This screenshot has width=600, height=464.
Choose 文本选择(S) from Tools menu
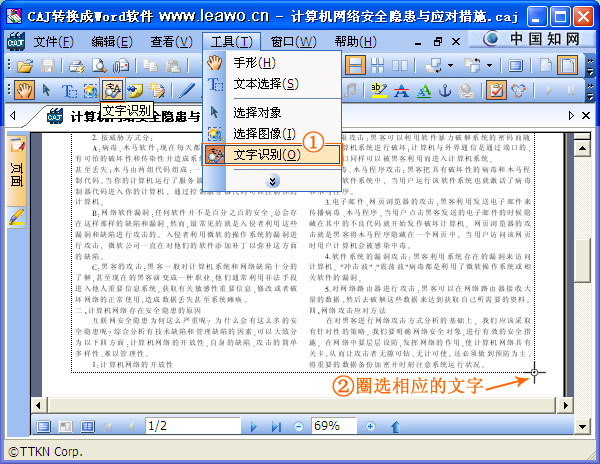(x=272, y=84)
